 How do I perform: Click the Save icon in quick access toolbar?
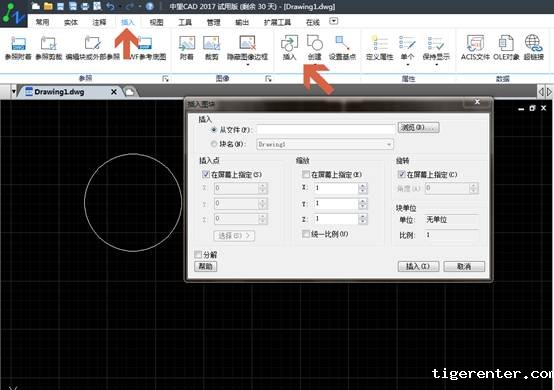point(60,6)
